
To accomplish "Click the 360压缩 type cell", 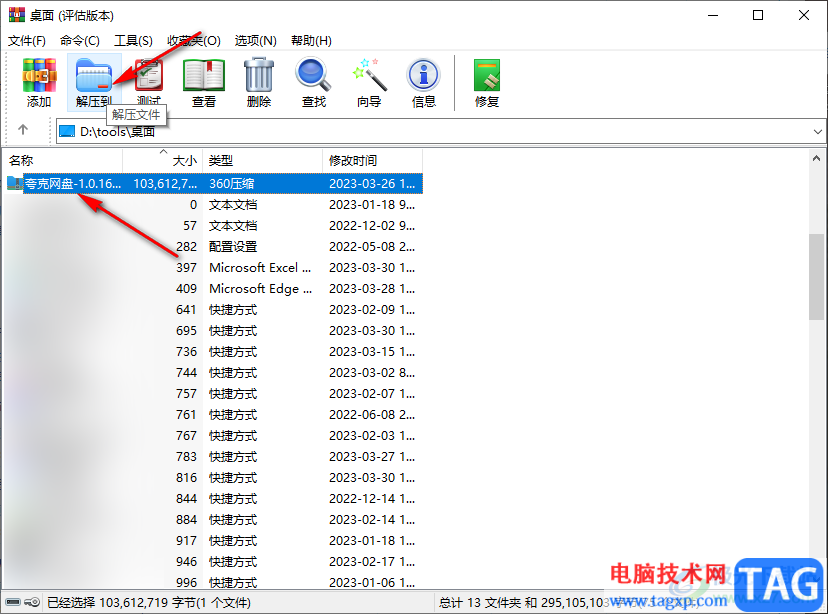I will [232, 184].
